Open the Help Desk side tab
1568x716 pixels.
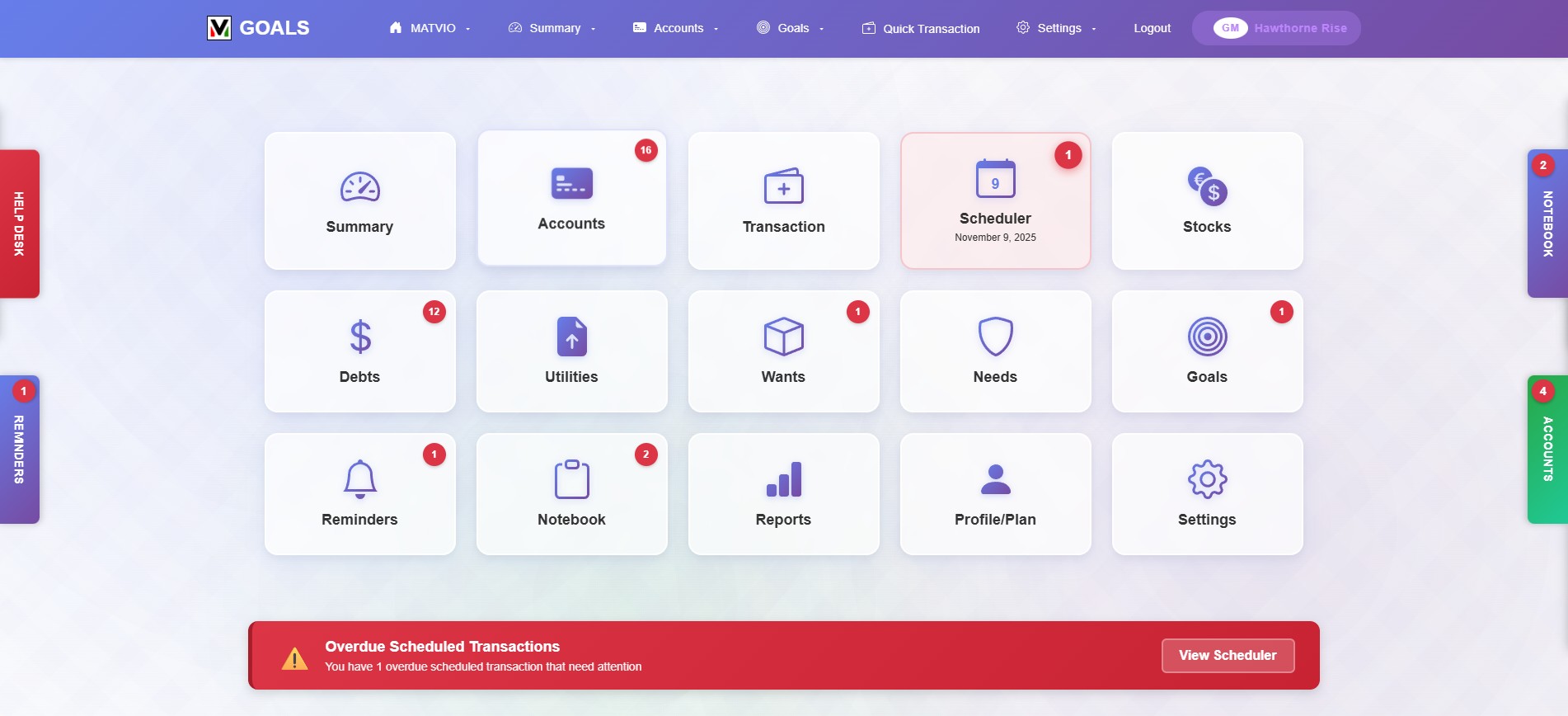click(19, 224)
